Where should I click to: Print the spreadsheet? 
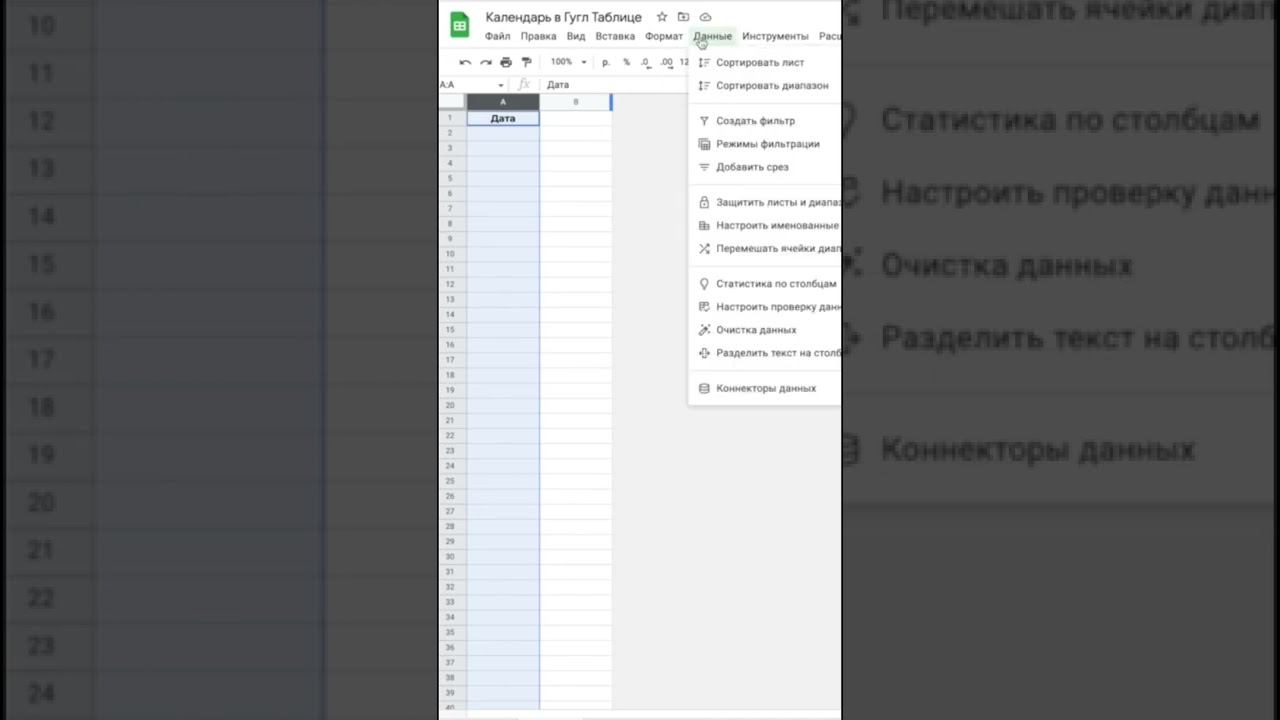(x=506, y=62)
